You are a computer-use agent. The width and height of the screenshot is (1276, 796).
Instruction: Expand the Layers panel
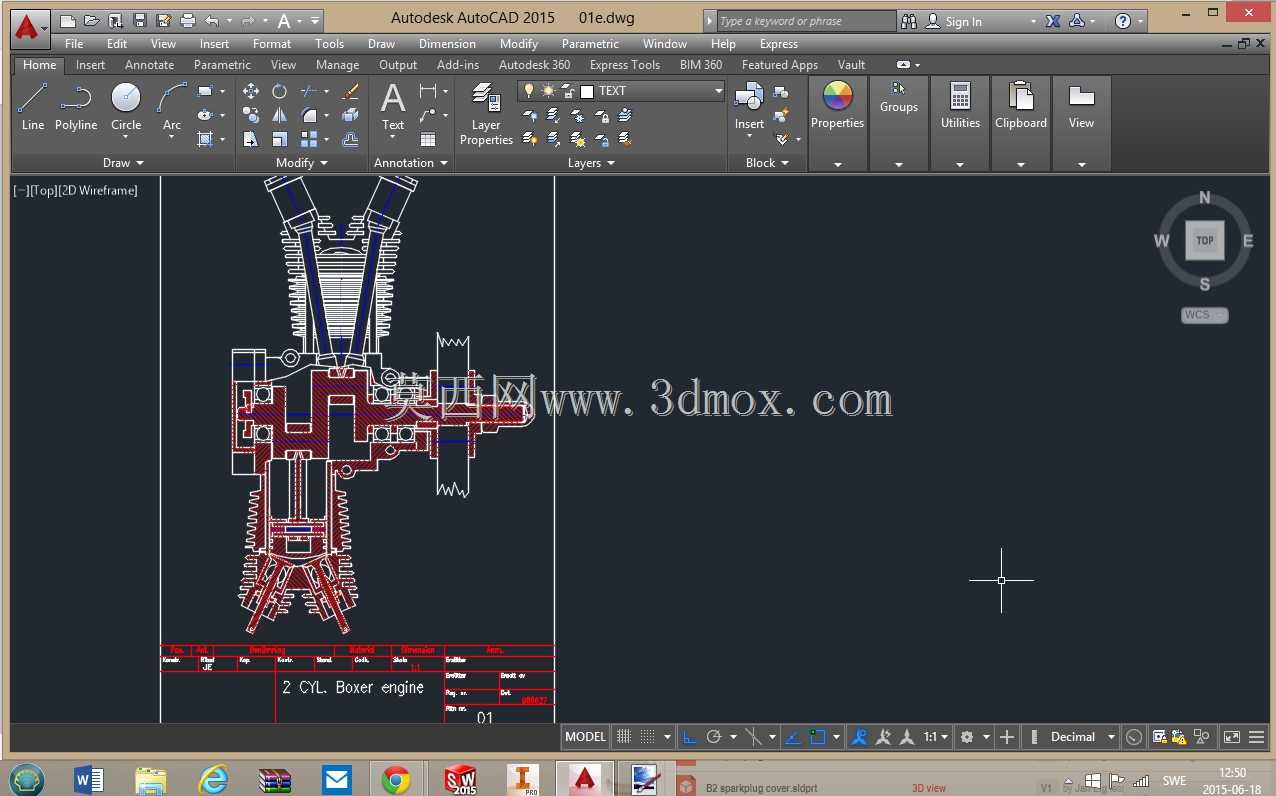pyautogui.click(x=591, y=163)
